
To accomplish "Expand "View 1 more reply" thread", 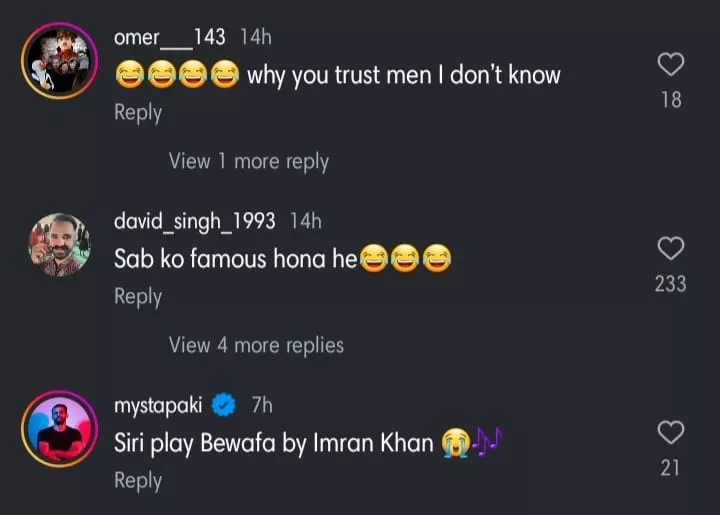I will pyautogui.click(x=248, y=161).
